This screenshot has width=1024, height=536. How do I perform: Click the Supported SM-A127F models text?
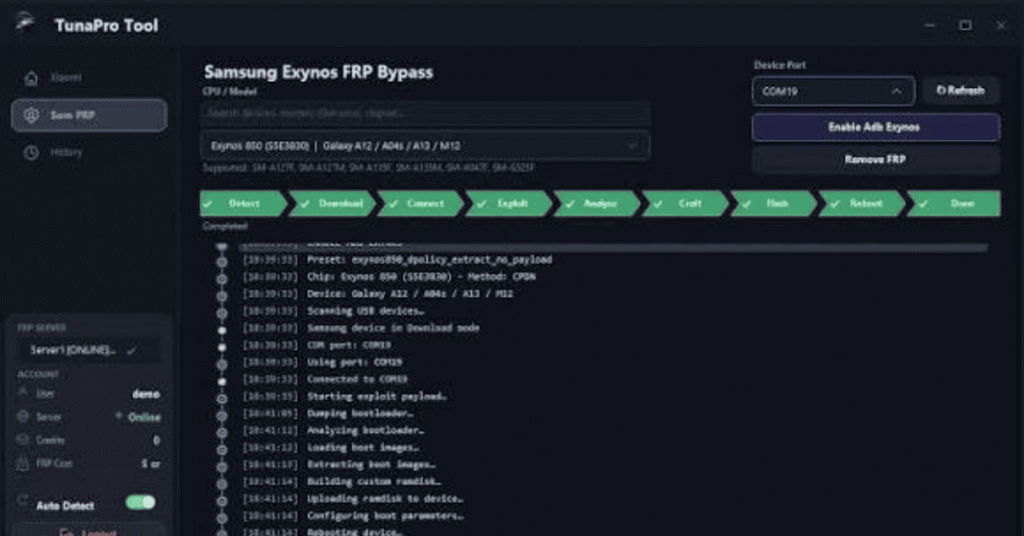pos(369,168)
